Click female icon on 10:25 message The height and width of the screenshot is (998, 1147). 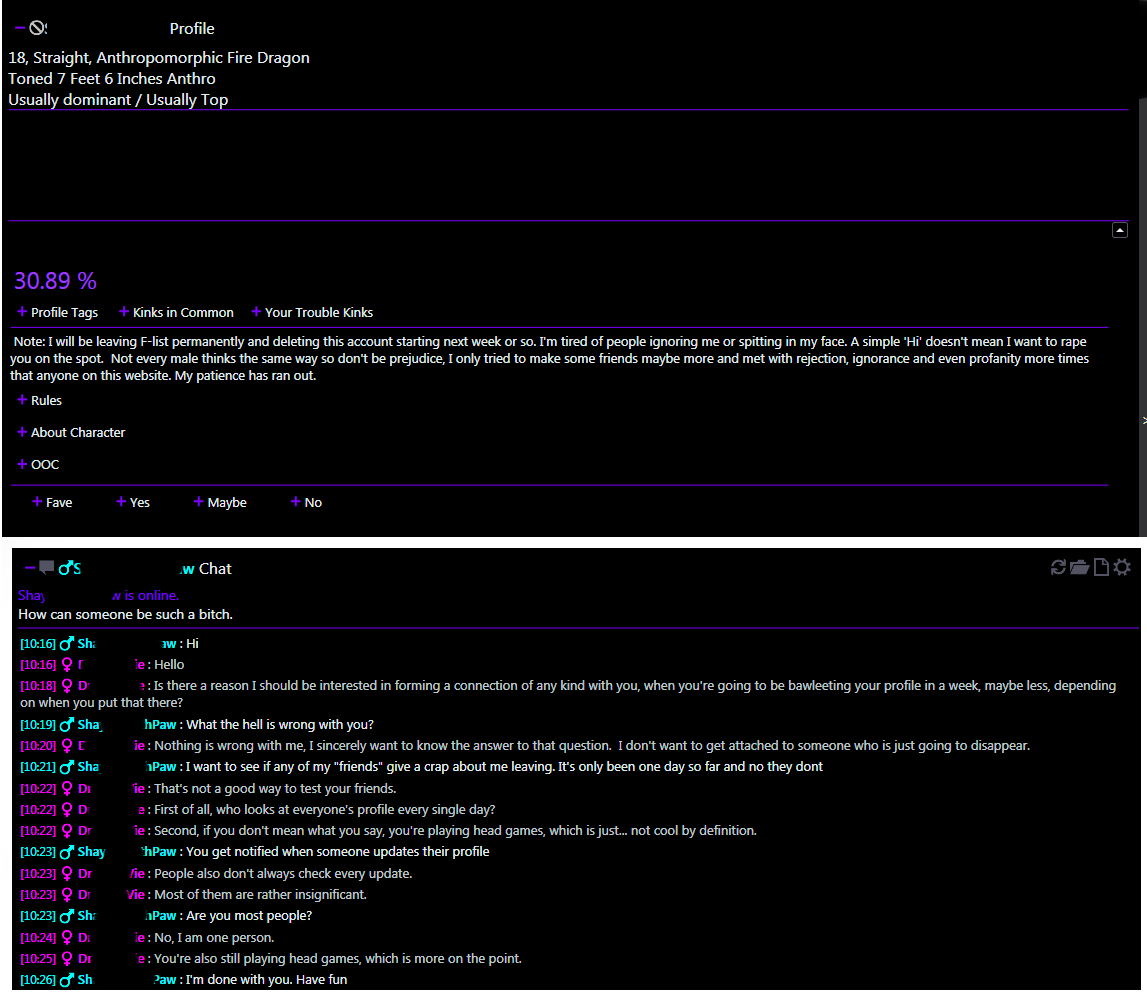tap(67, 958)
